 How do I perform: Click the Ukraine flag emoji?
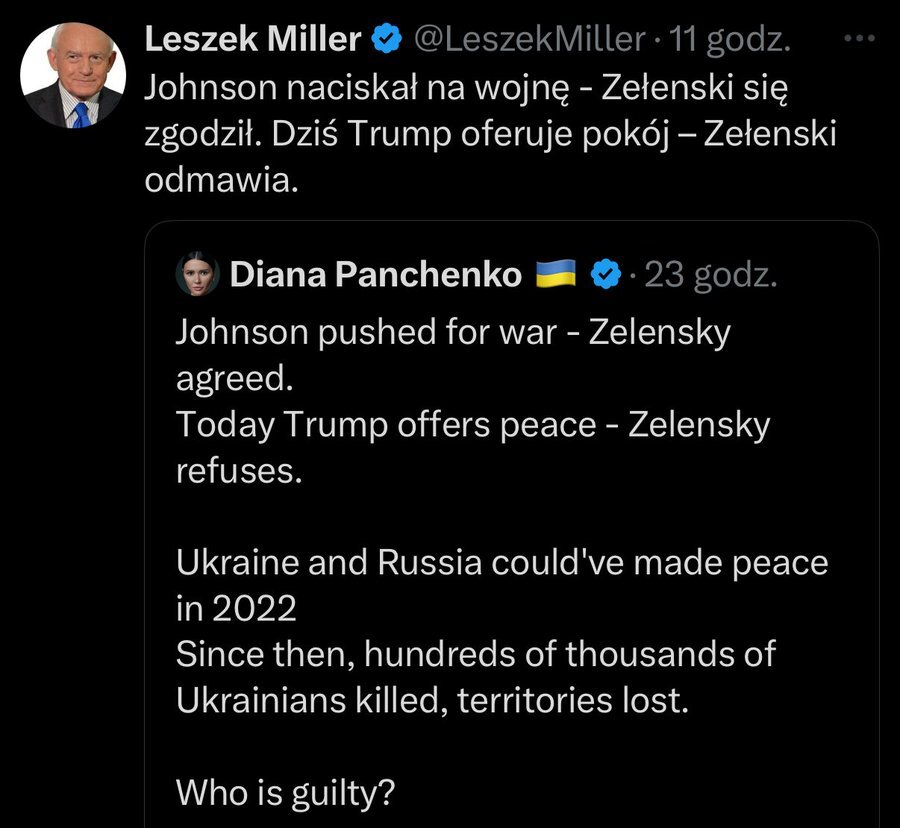click(556, 274)
